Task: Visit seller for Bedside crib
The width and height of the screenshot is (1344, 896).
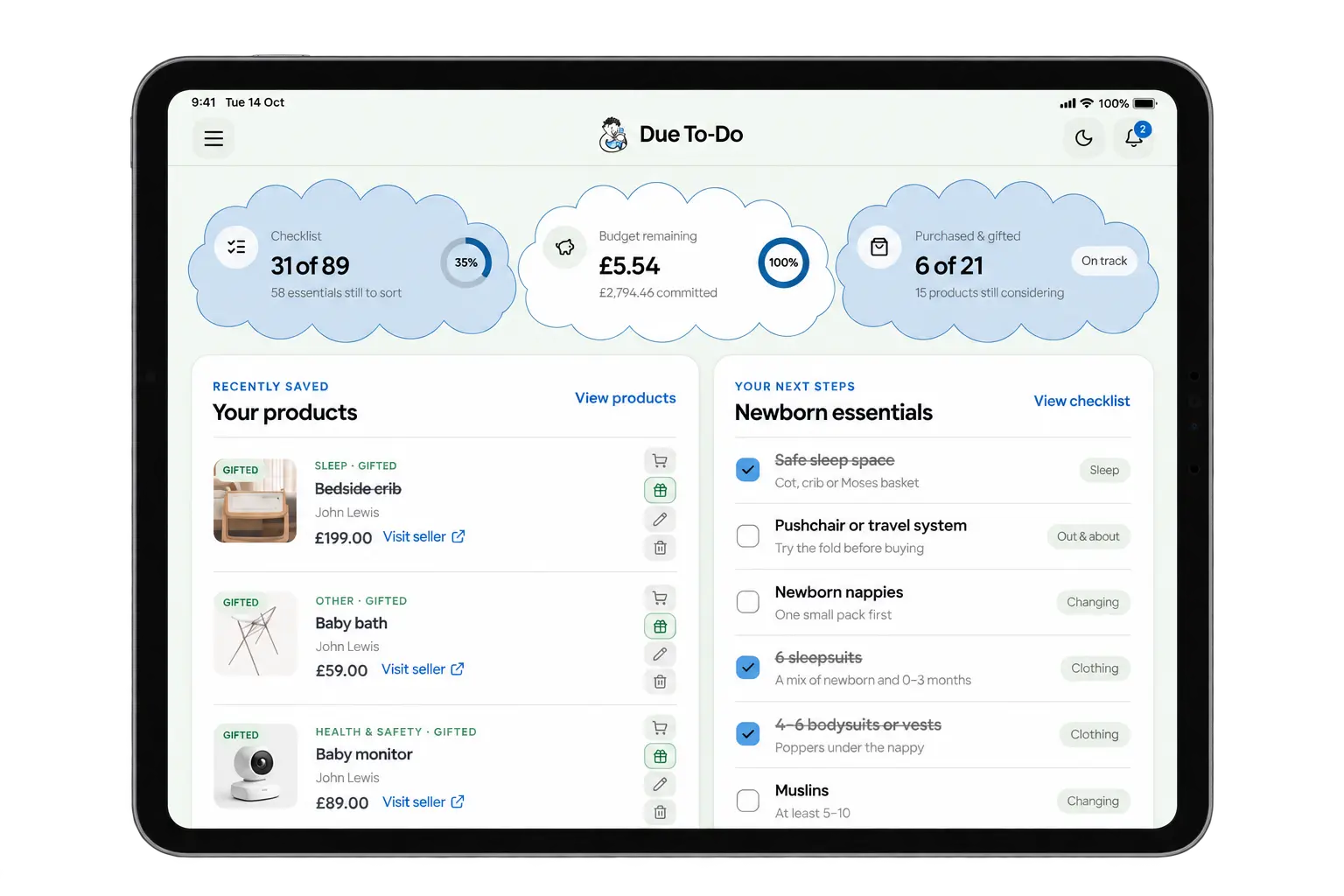Action: tap(423, 536)
